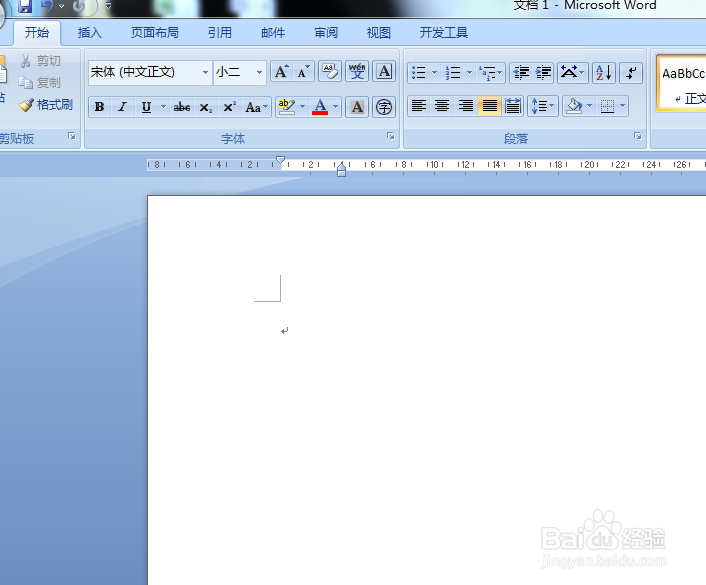This screenshot has height=585, width=706.
Task: Open the Borders dropdown arrow
Action: click(x=623, y=106)
